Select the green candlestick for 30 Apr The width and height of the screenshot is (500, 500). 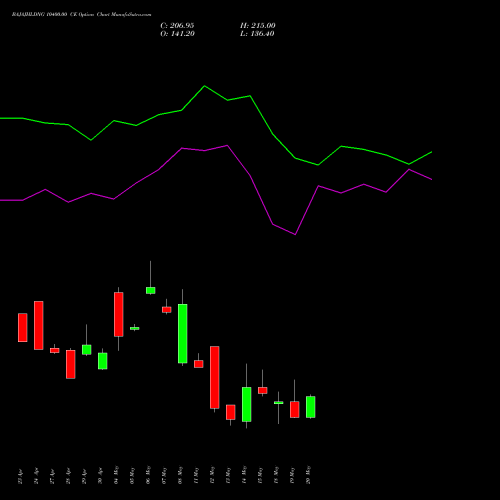[x=103, y=361]
